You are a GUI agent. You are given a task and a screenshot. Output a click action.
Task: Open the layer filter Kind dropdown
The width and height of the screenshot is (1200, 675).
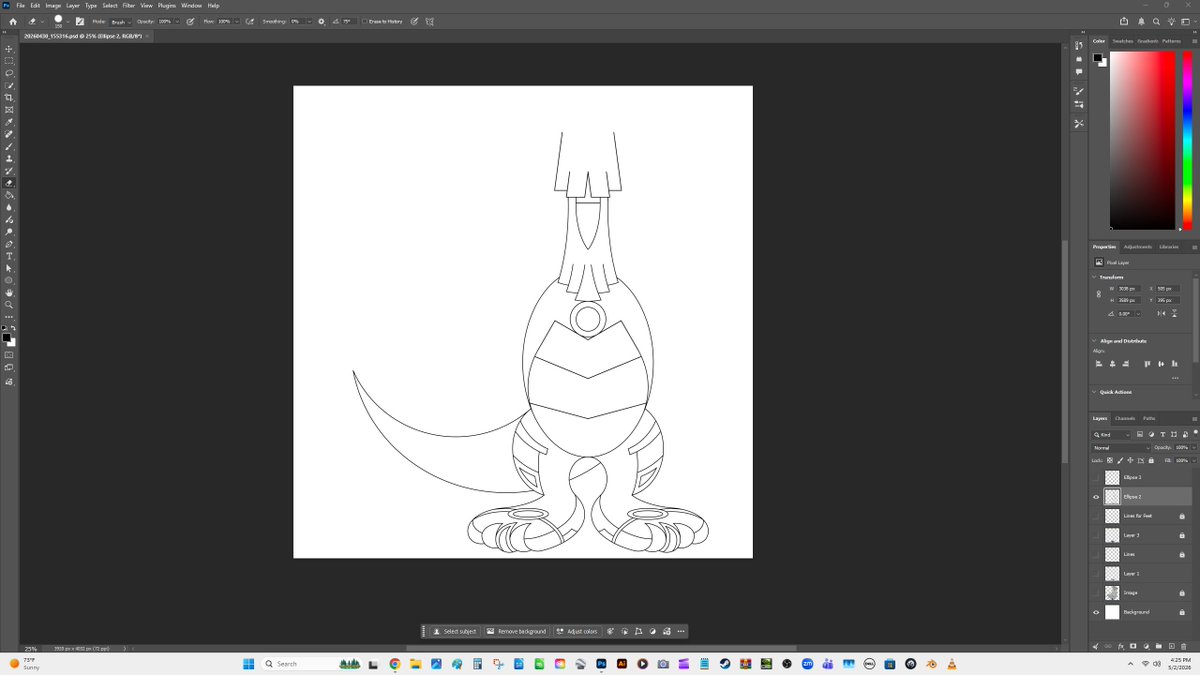tap(1111, 435)
